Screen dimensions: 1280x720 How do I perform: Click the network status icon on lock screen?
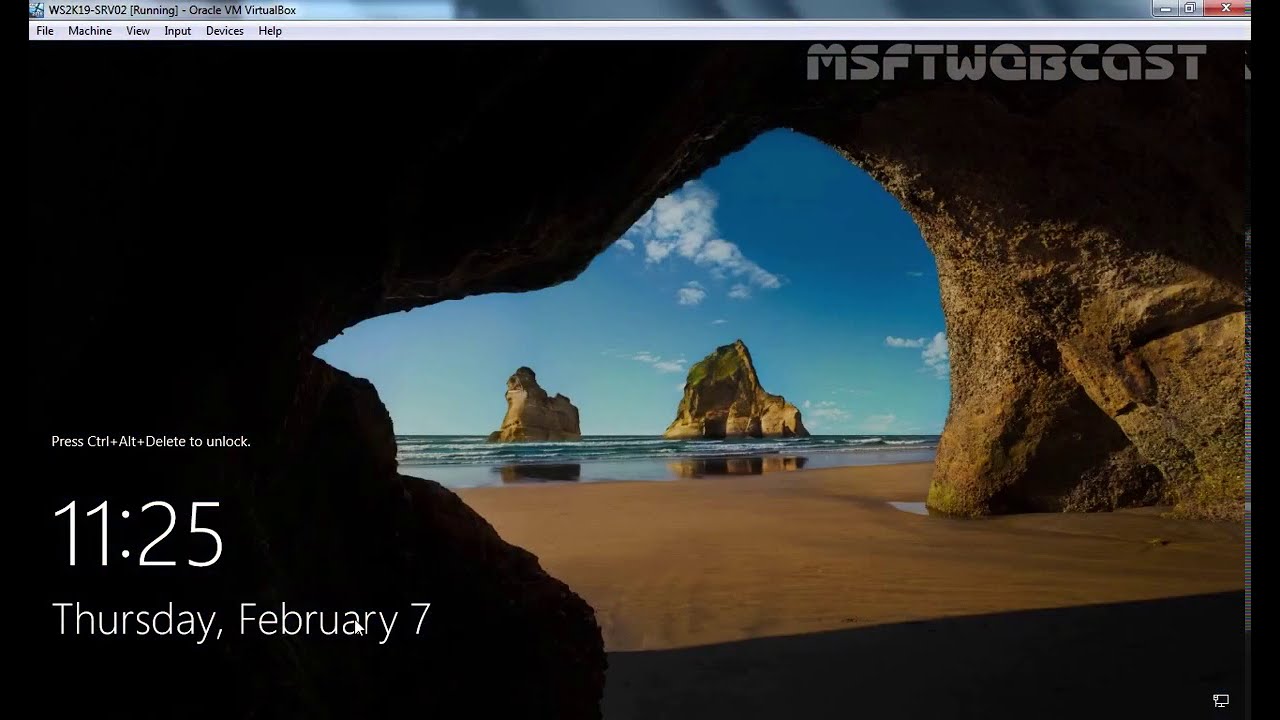click(x=1221, y=700)
